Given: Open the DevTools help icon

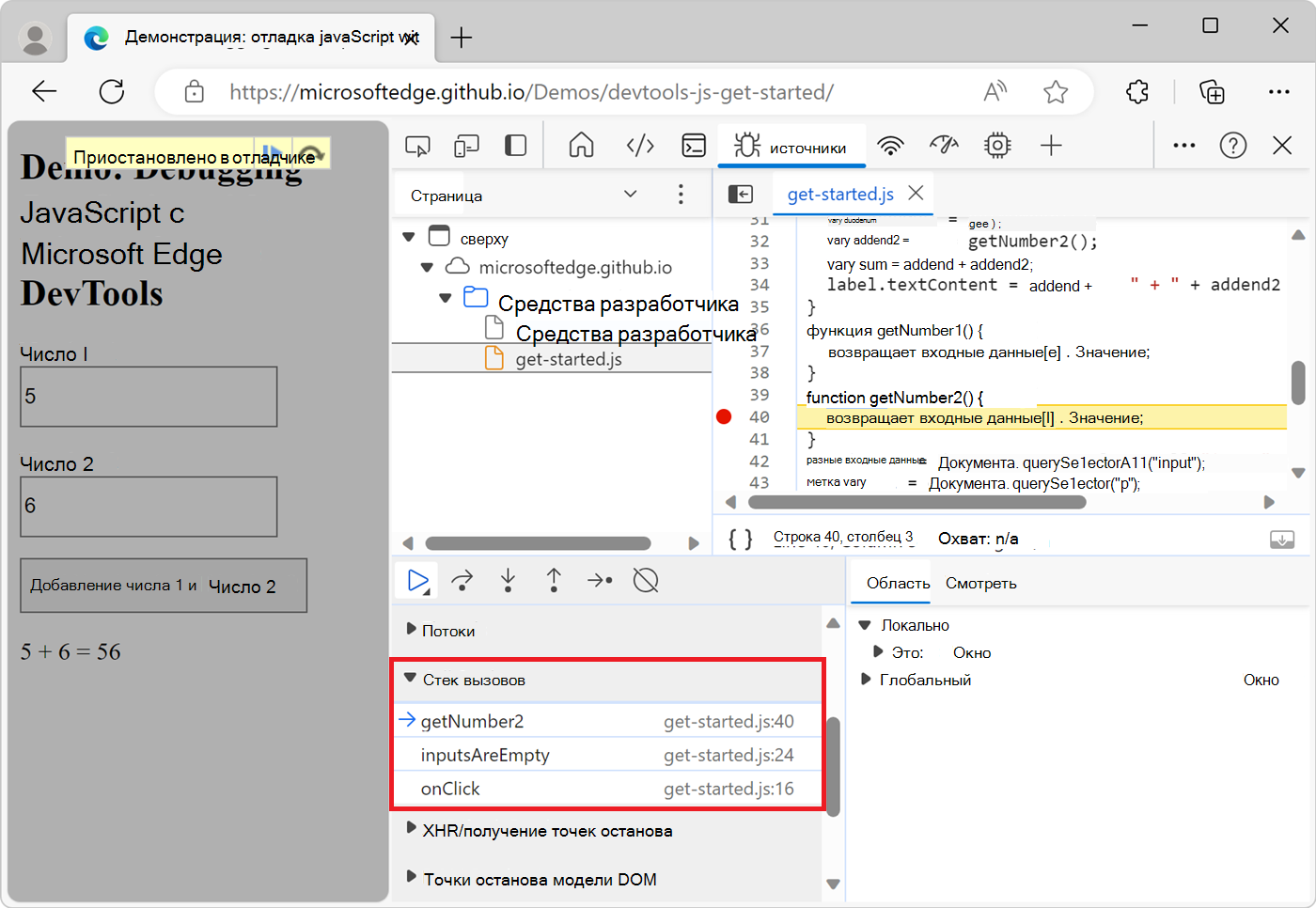Looking at the screenshot, I should point(1233,146).
